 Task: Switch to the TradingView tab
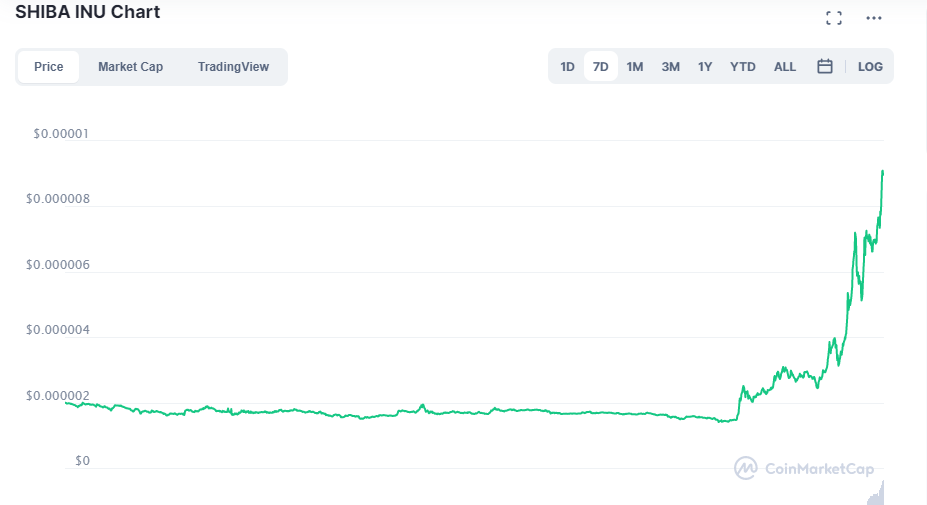point(233,67)
